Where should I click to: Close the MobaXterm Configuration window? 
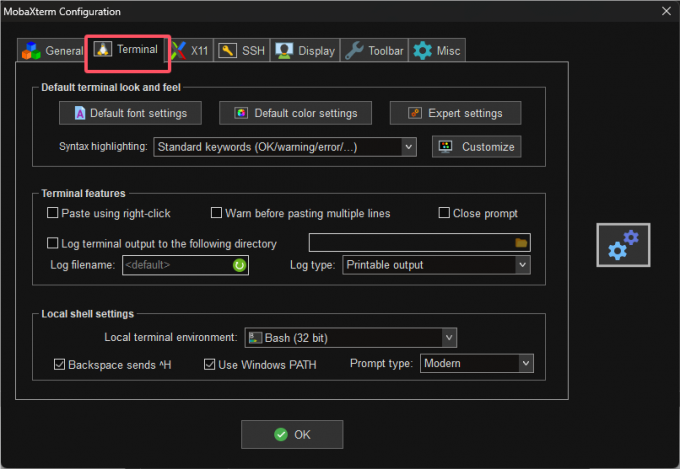pos(667,11)
